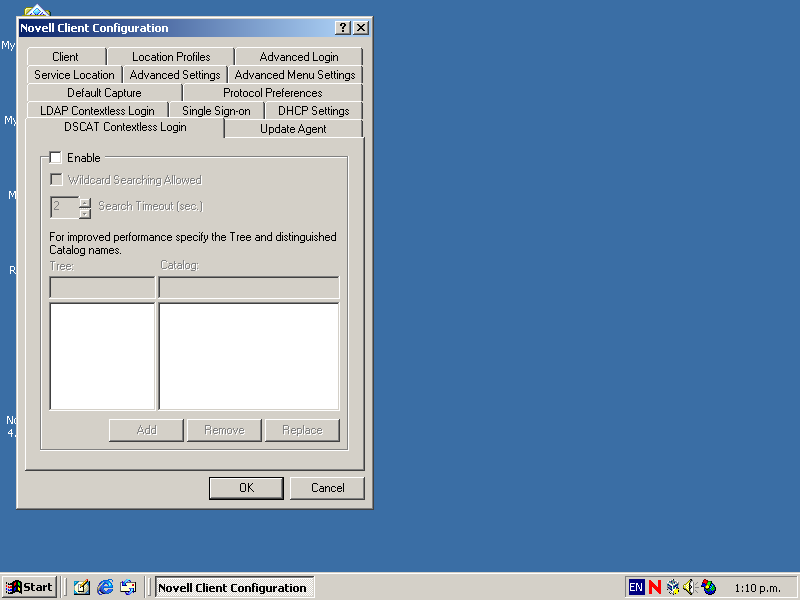
Task: Open Advanced Menu Settings tab
Action: (x=295, y=74)
